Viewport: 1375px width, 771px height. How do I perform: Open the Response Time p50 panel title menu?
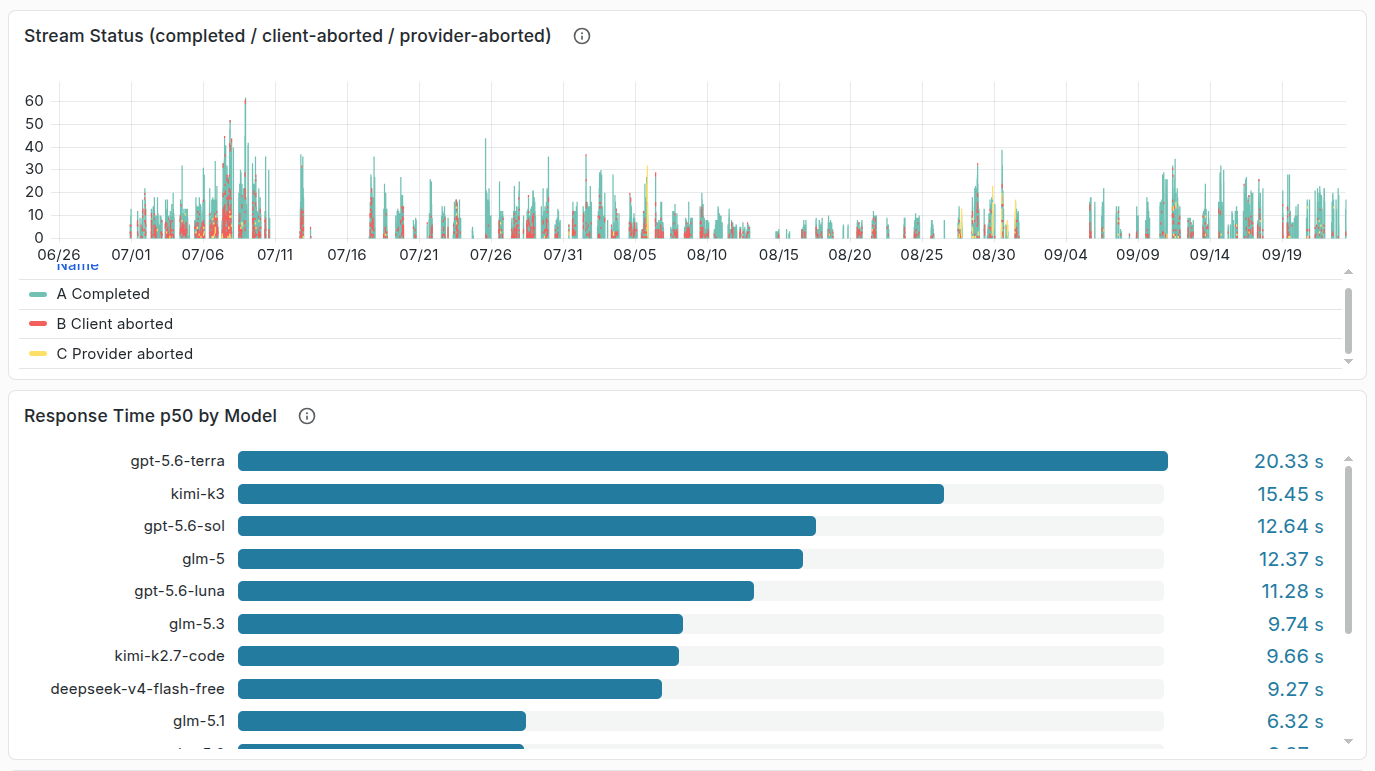pyautogui.click(x=151, y=416)
